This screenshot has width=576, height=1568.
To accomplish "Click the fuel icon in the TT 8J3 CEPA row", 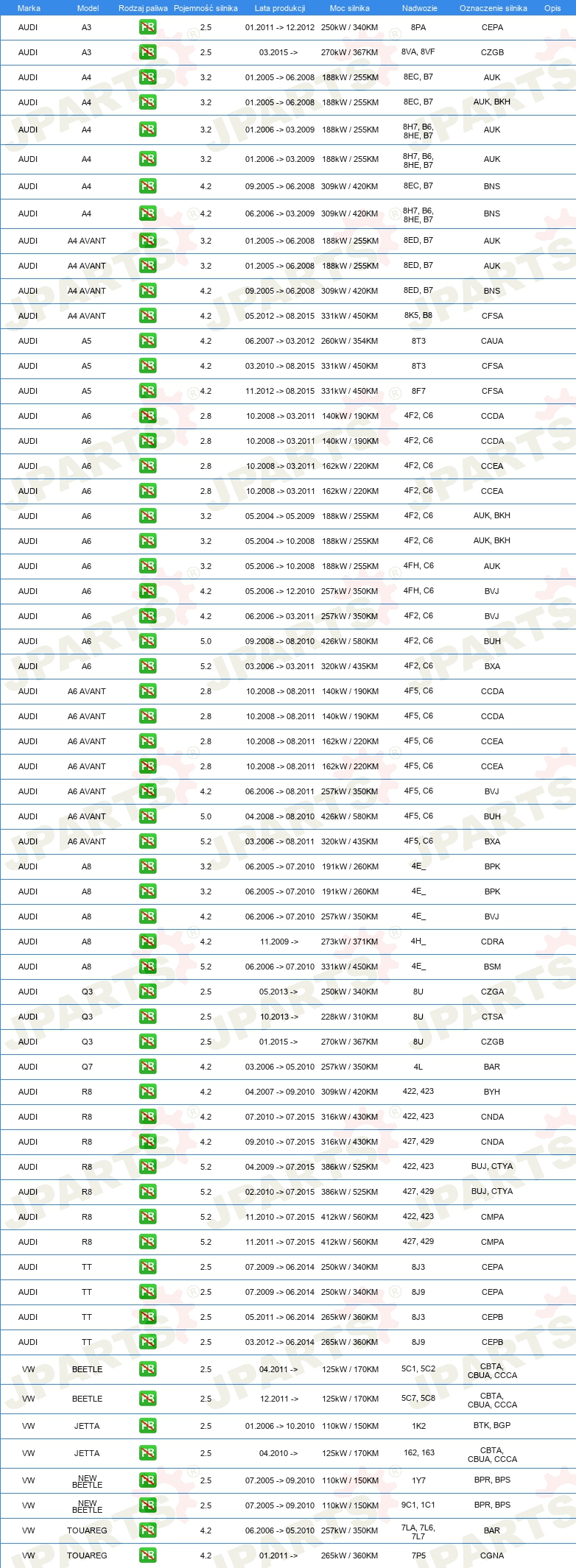I will [147, 1267].
